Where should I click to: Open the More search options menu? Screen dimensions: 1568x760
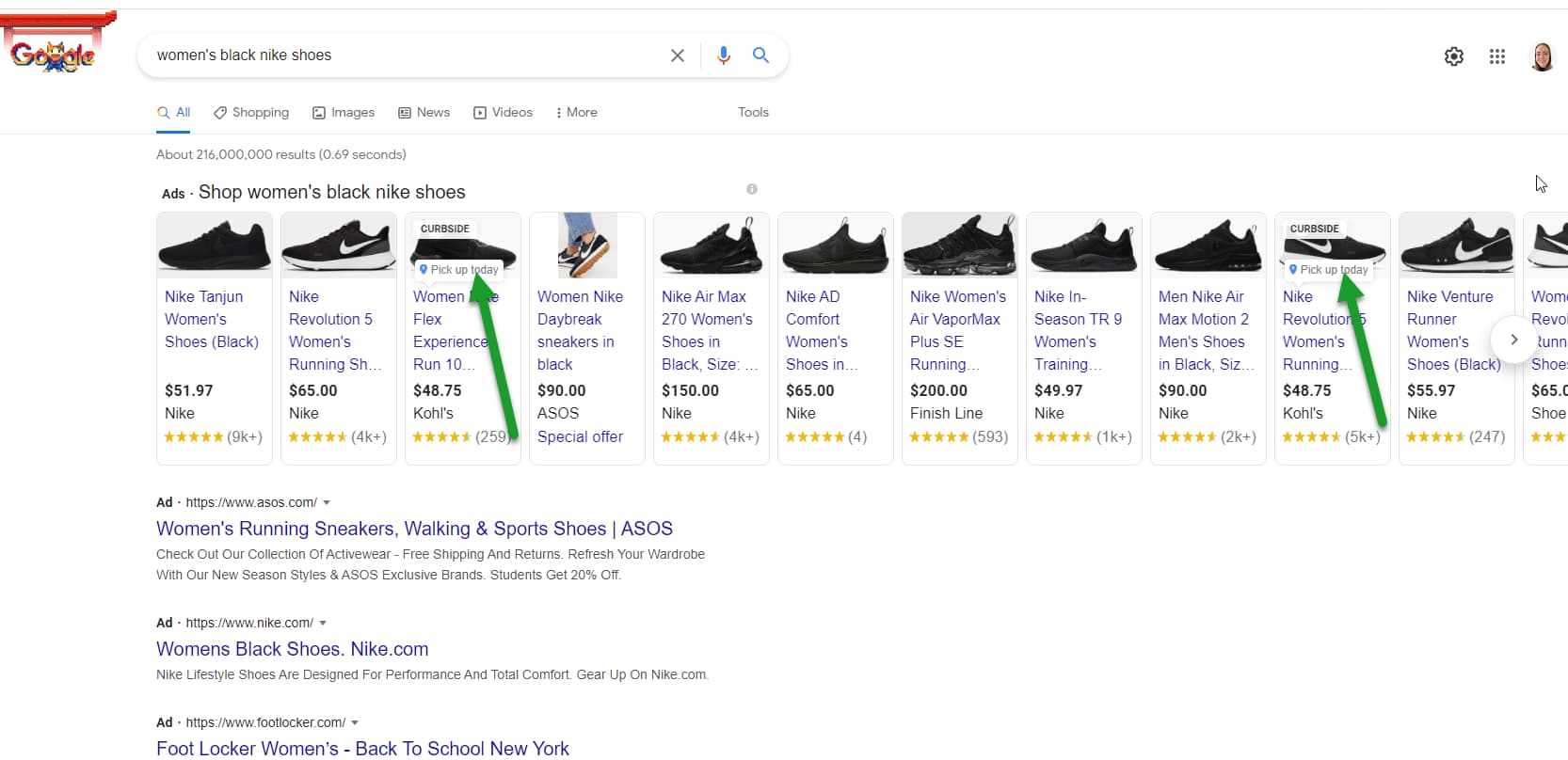[x=577, y=112]
